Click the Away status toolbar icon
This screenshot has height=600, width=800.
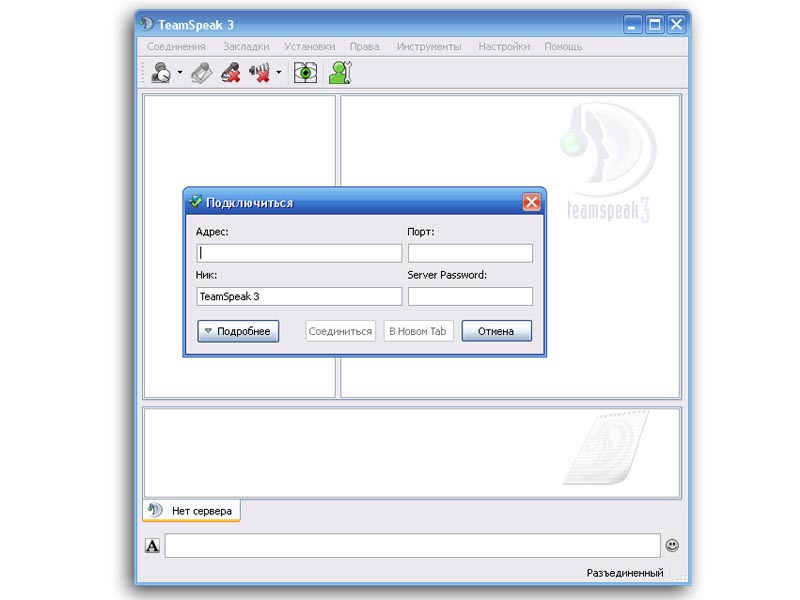click(160, 73)
